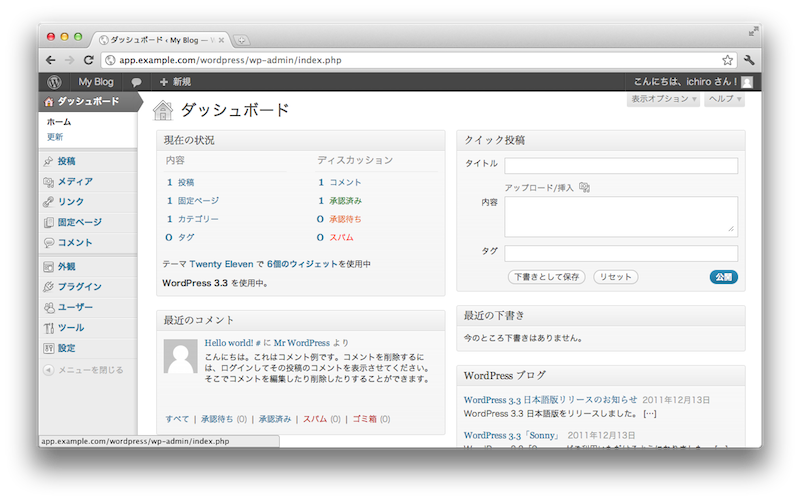This screenshot has width=800, height=501.
Task: Click the リンク chain icon in sidebar
Action: (48, 202)
